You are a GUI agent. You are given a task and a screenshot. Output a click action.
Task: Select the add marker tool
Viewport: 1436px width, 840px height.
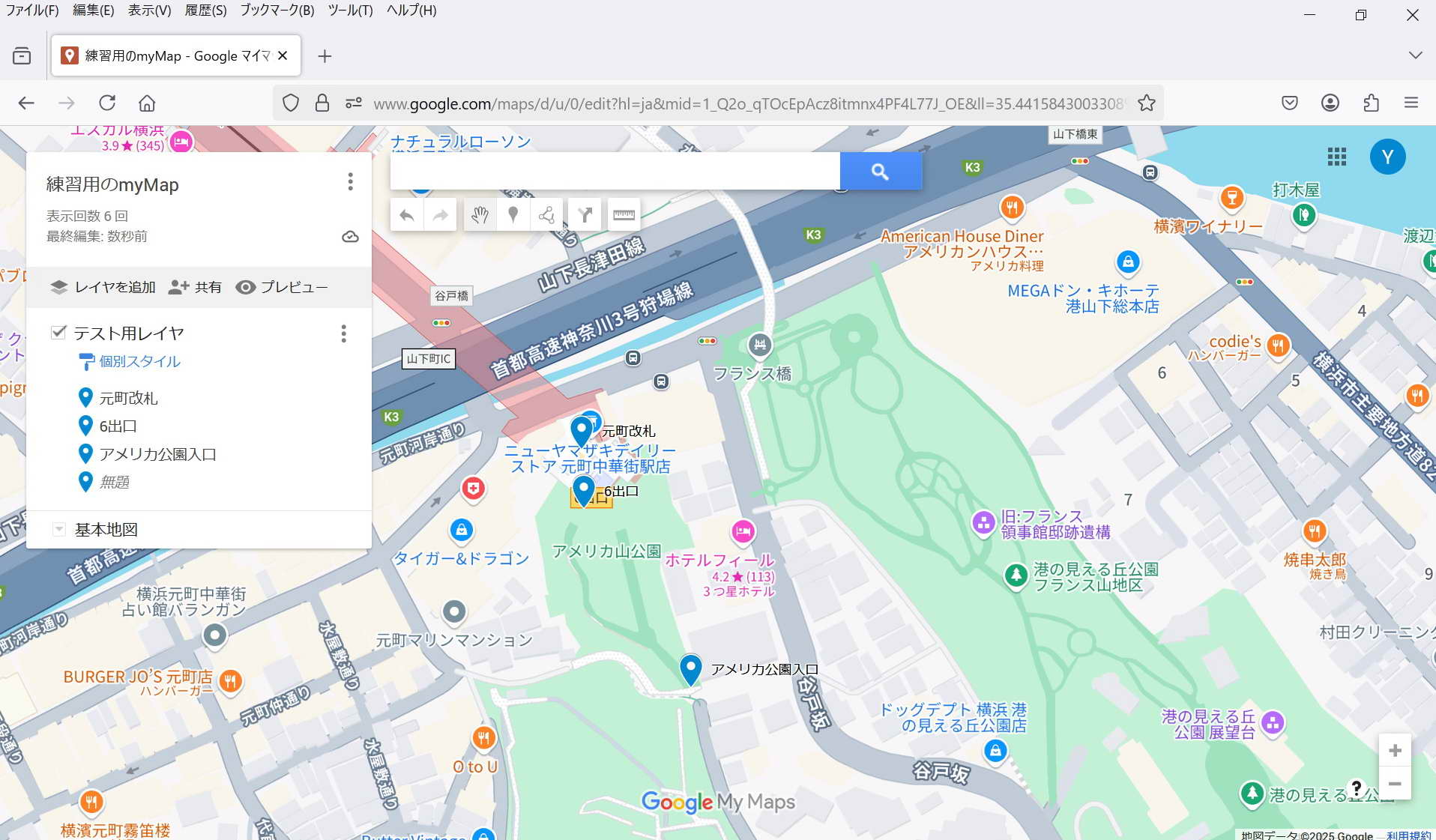point(513,216)
